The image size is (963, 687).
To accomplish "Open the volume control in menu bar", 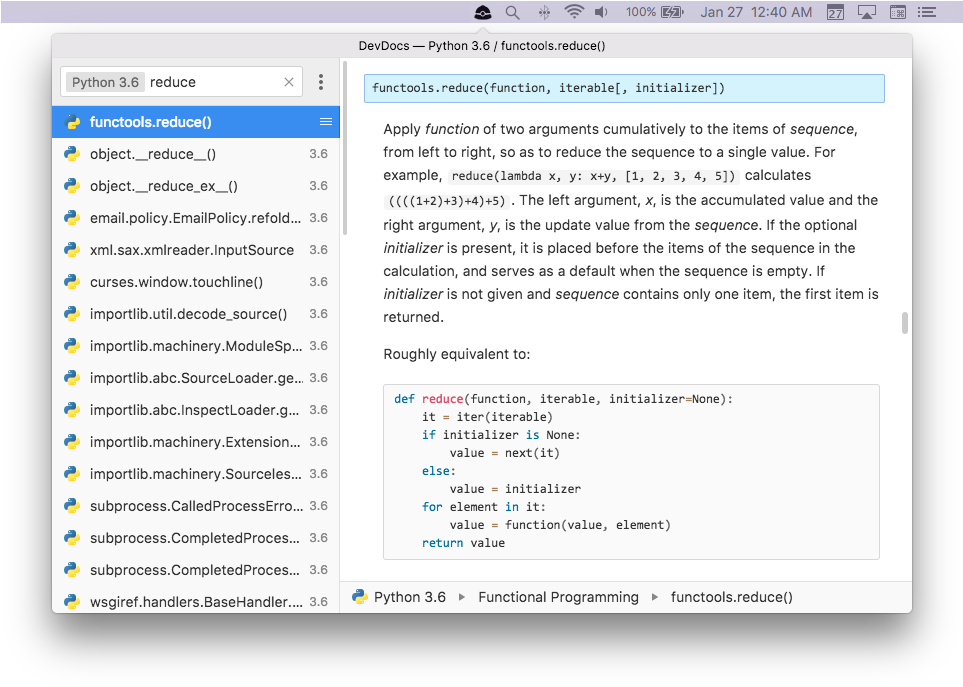I will point(601,12).
